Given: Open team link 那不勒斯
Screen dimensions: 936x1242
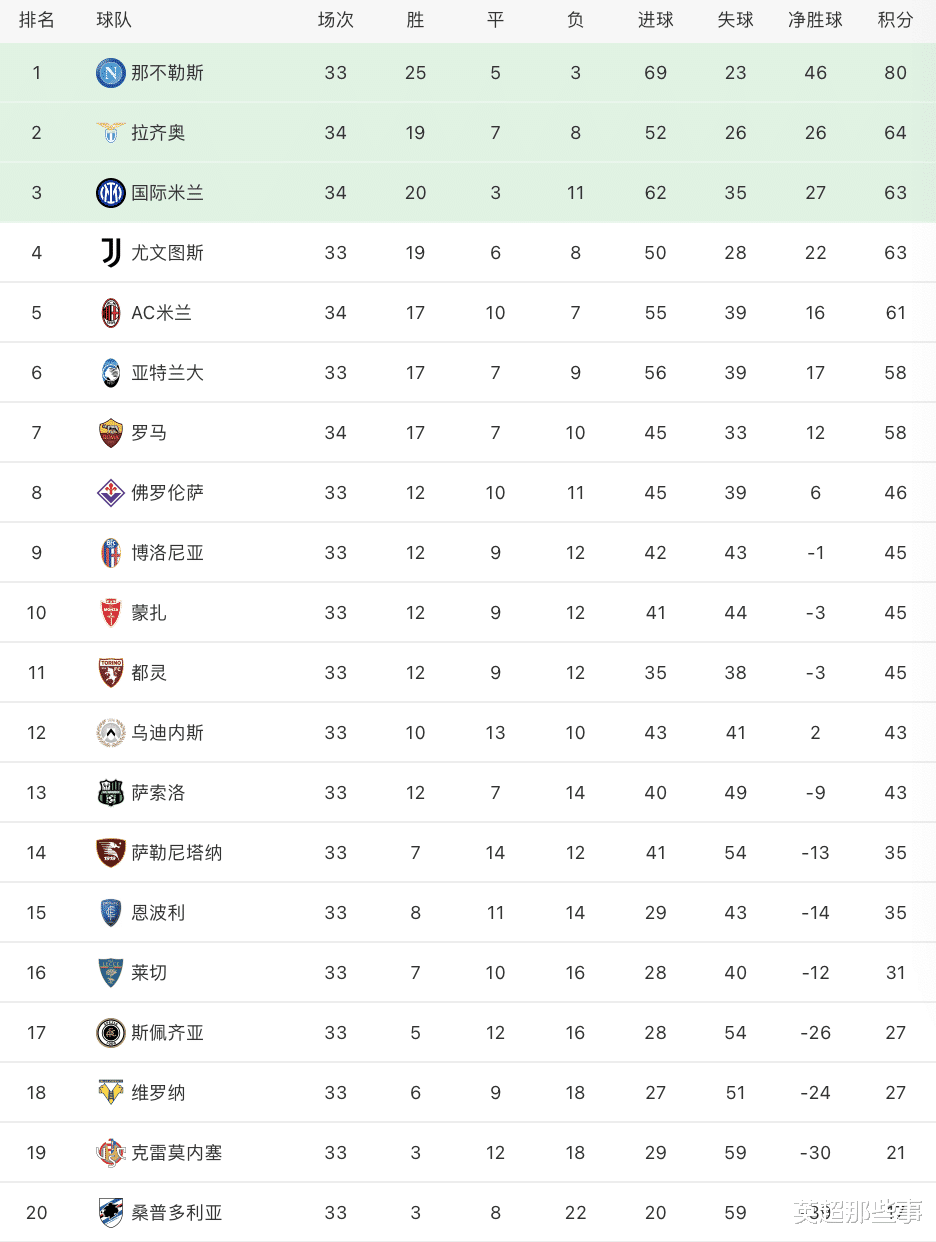Looking at the screenshot, I should point(167,73).
